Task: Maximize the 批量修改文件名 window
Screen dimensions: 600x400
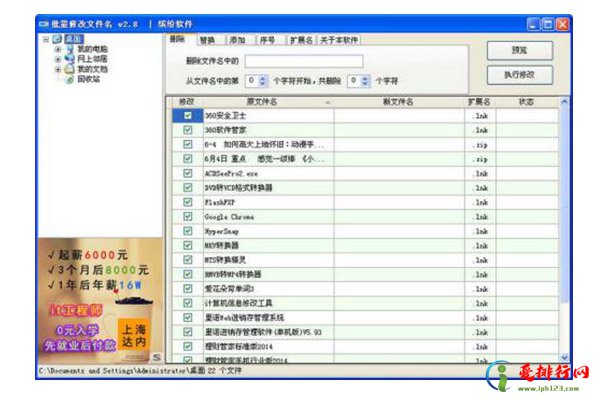Action: [x=548, y=24]
